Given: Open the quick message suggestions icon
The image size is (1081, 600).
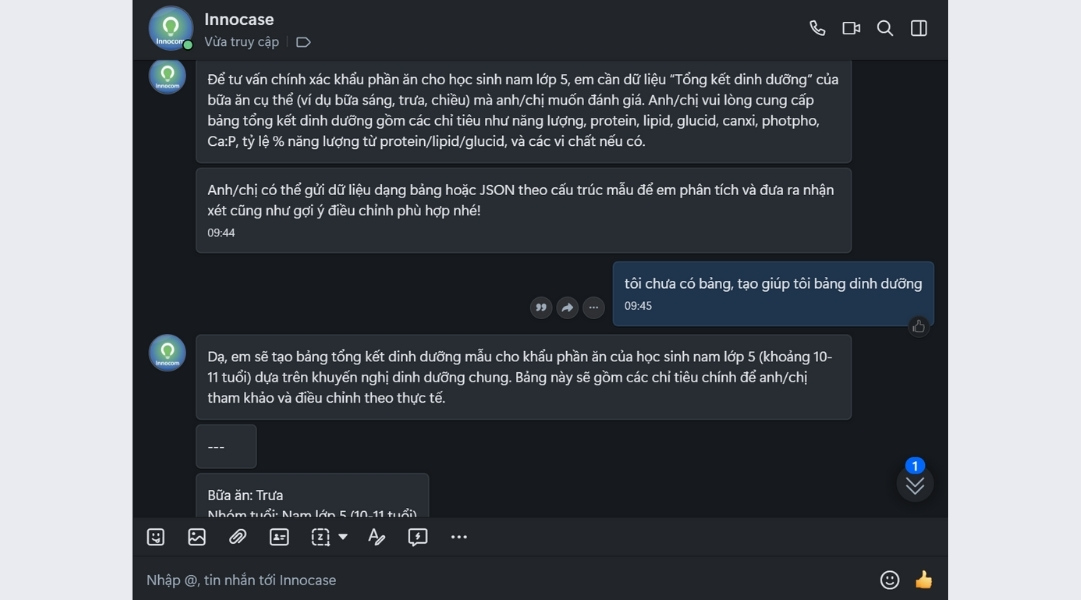Looking at the screenshot, I should pyautogui.click(x=418, y=537).
